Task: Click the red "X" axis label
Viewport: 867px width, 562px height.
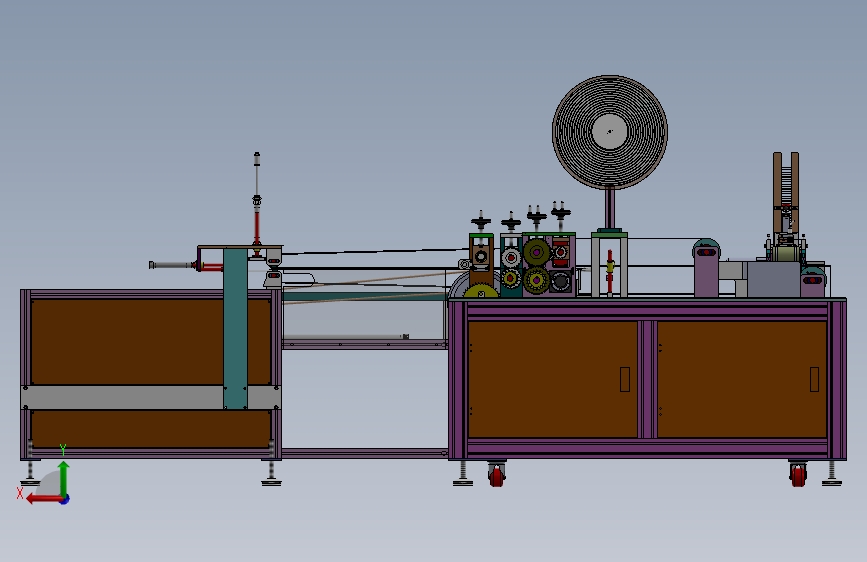Action: pyautogui.click(x=20, y=493)
